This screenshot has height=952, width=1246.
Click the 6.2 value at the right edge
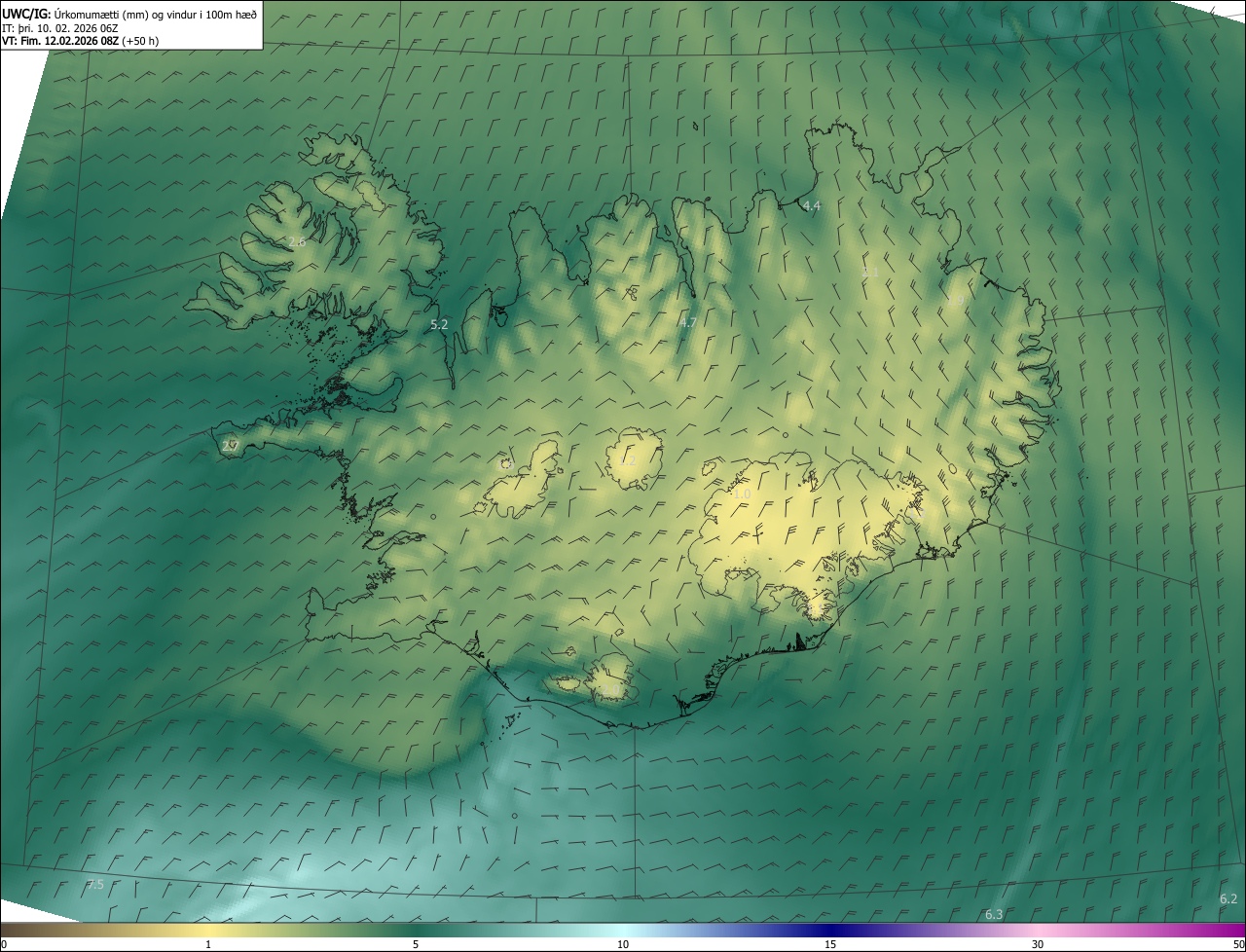click(x=1228, y=898)
